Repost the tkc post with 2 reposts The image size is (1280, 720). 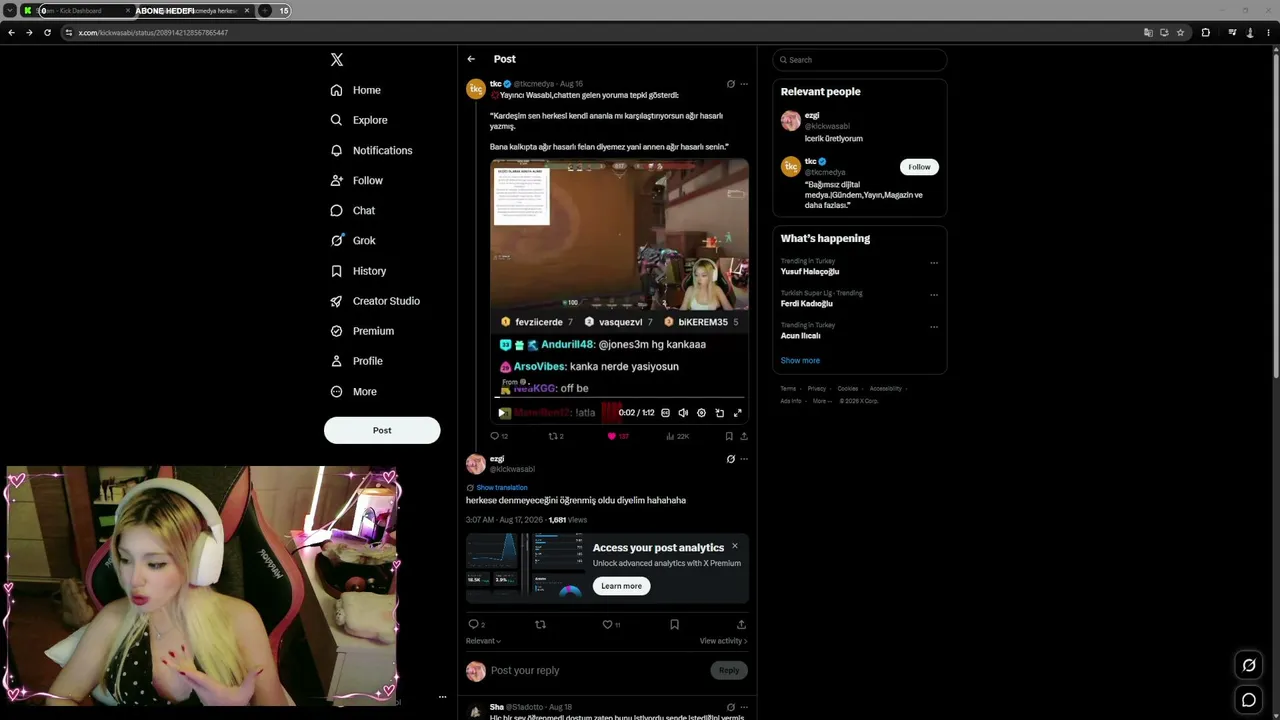click(556, 436)
